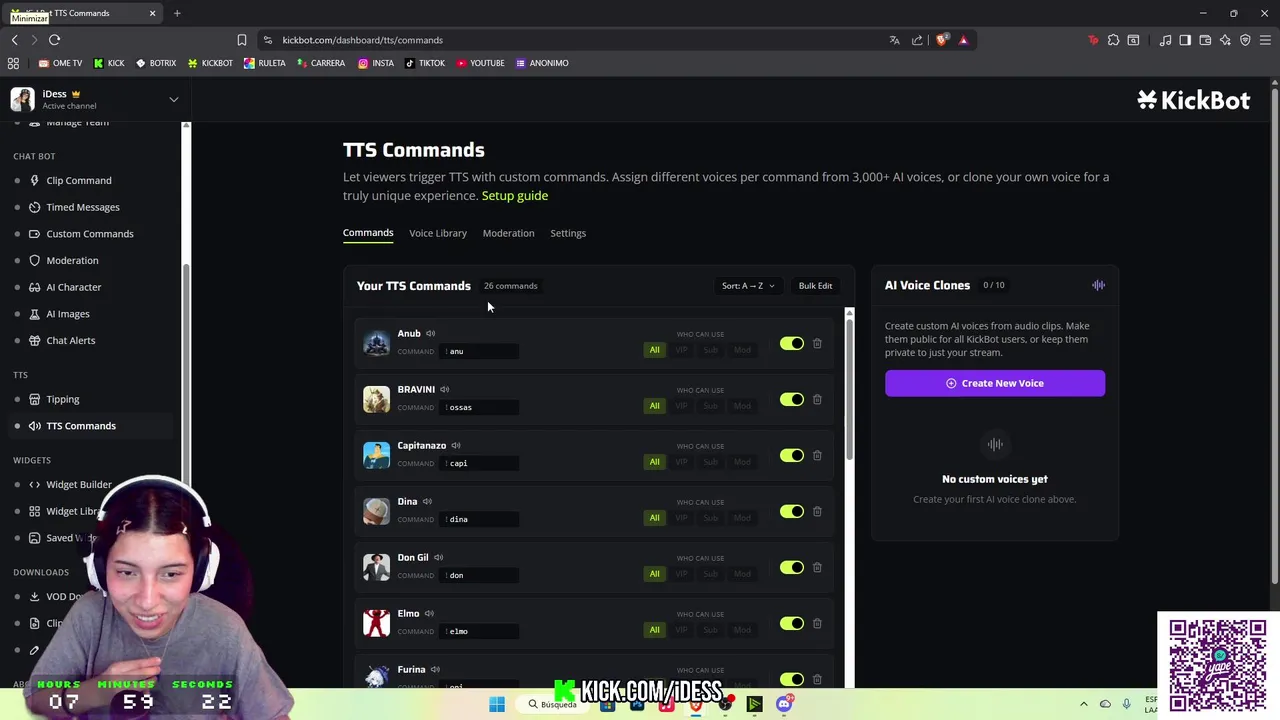Remove the Capitanazo command via trash icon
The height and width of the screenshot is (720, 1280).
pos(817,455)
